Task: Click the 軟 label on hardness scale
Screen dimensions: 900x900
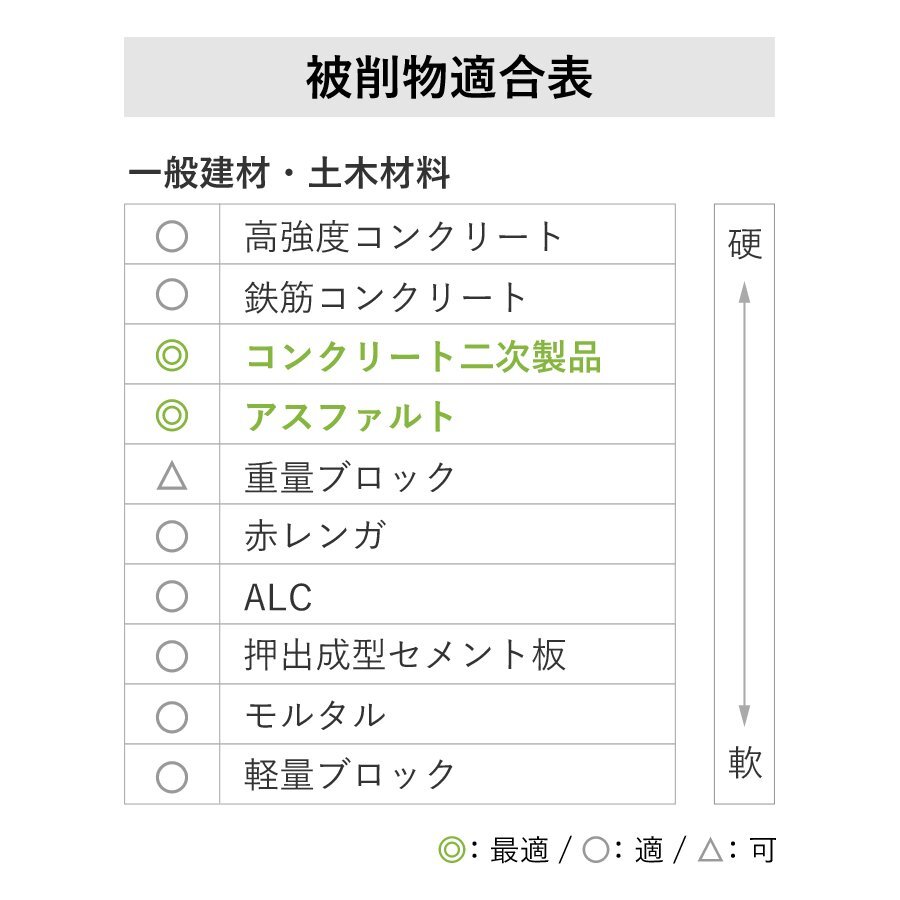Action: click(x=745, y=764)
